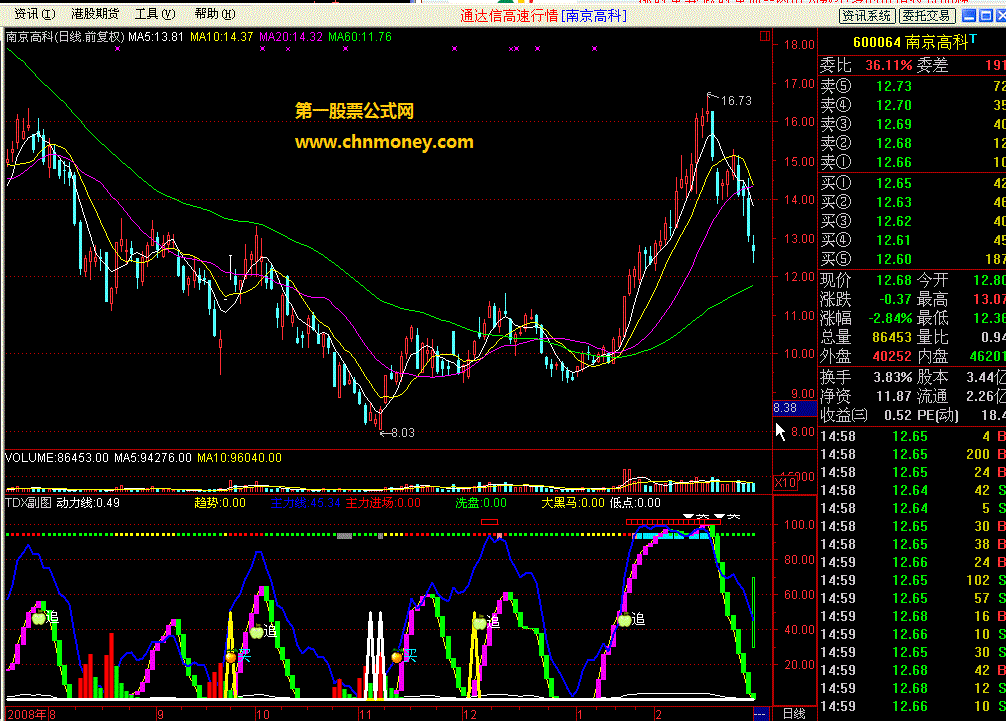Select the 日线 period label
The image size is (1006, 721).
(794, 713)
